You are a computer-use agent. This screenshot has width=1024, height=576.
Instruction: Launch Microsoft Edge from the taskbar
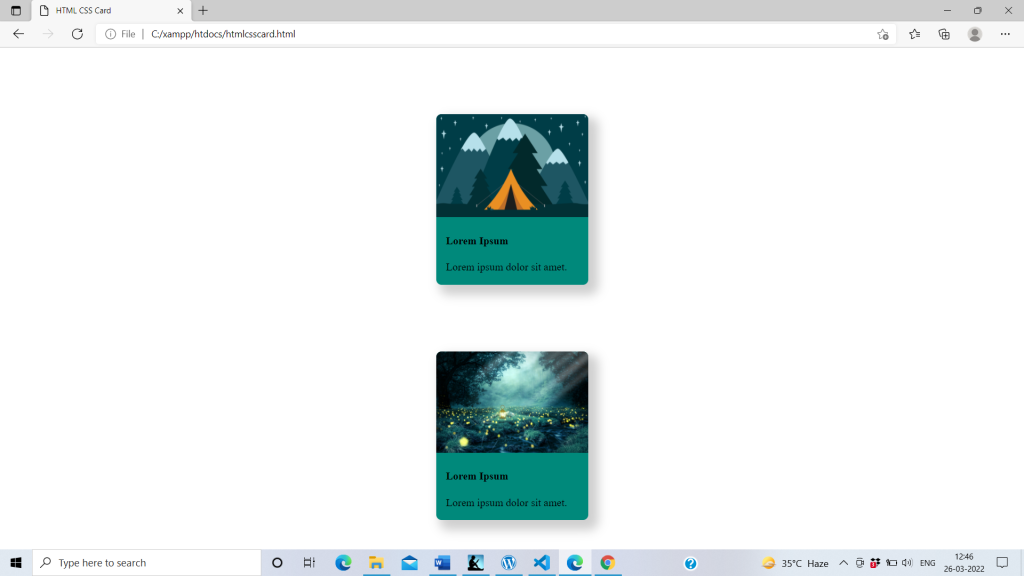(343, 562)
